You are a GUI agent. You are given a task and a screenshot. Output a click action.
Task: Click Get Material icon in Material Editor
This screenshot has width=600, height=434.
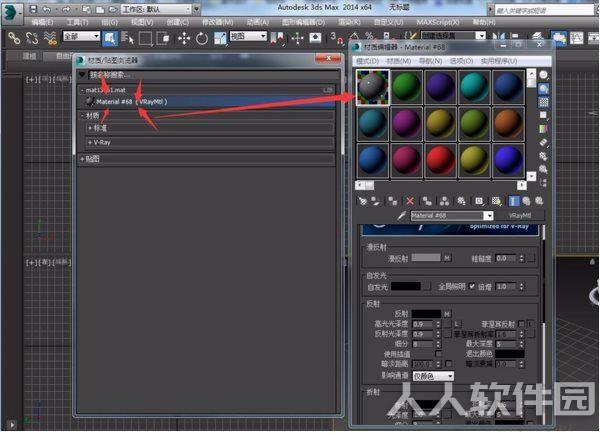point(363,201)
